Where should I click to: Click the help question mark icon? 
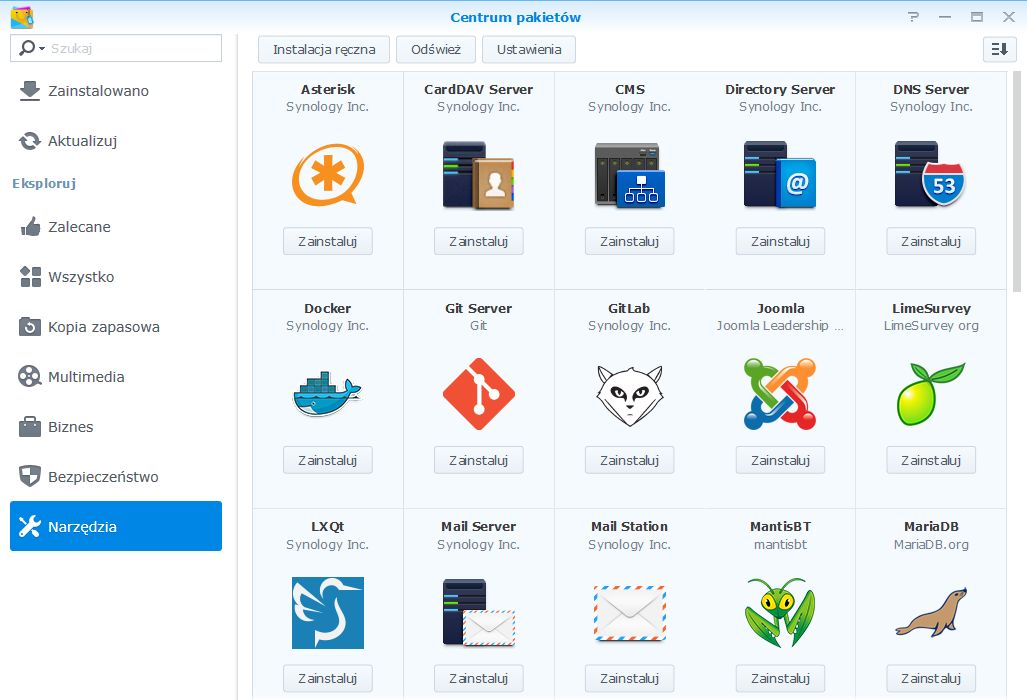pos(914,17)
